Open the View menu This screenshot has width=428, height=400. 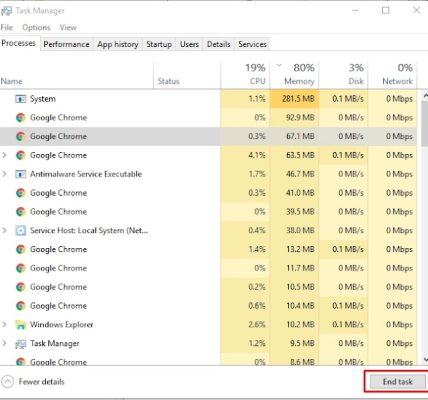(x=68, y=27)
